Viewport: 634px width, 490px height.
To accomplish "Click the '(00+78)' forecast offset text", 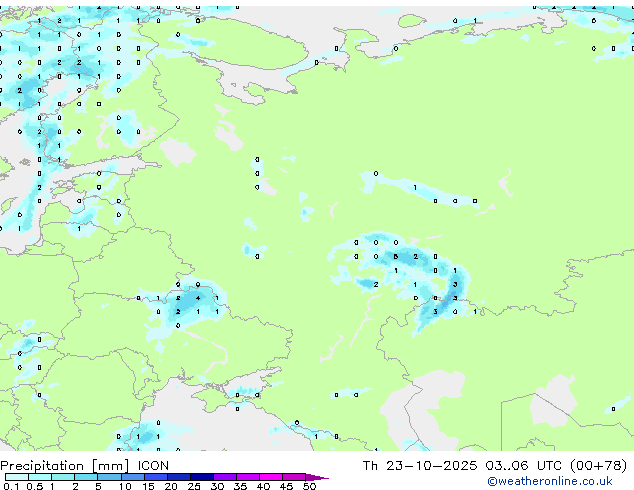I will click(598, 466).
